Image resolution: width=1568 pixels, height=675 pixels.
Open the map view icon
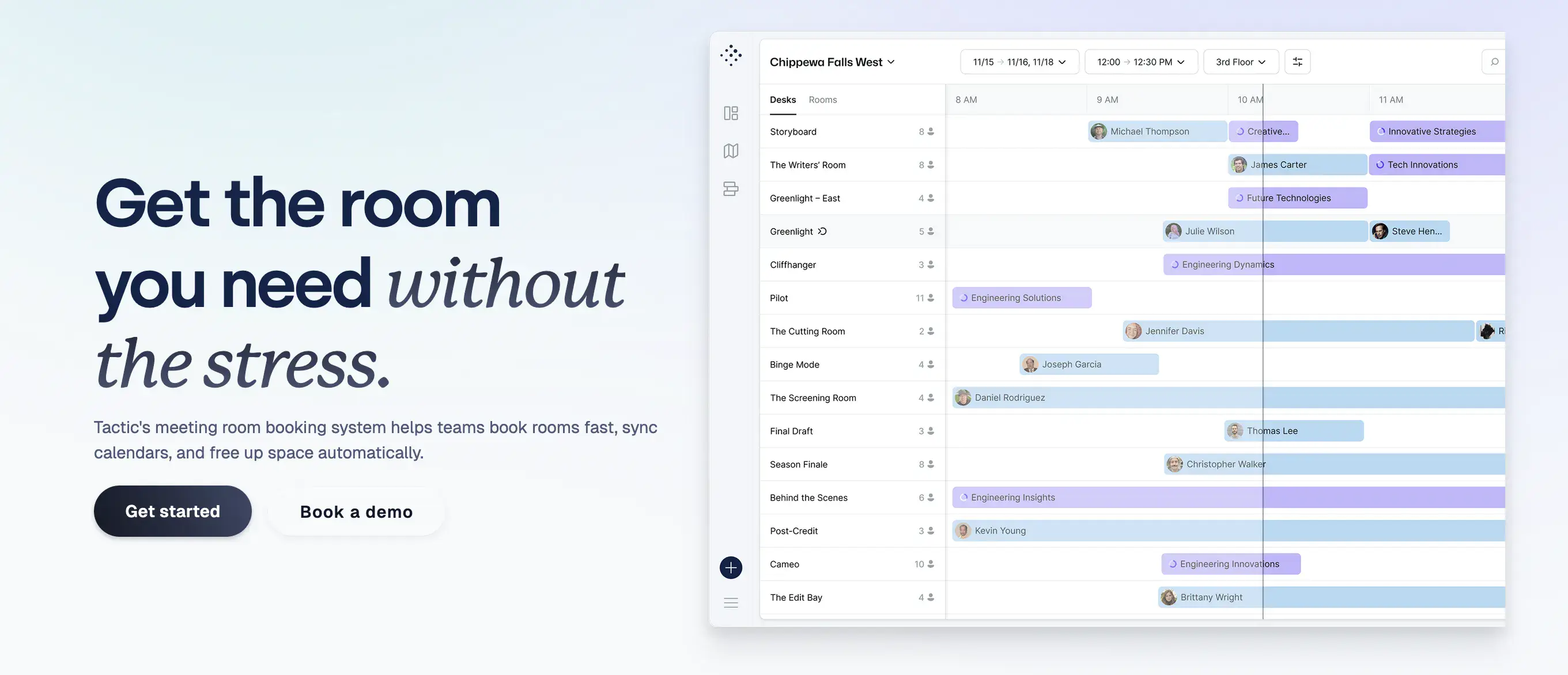pos(731,150)
